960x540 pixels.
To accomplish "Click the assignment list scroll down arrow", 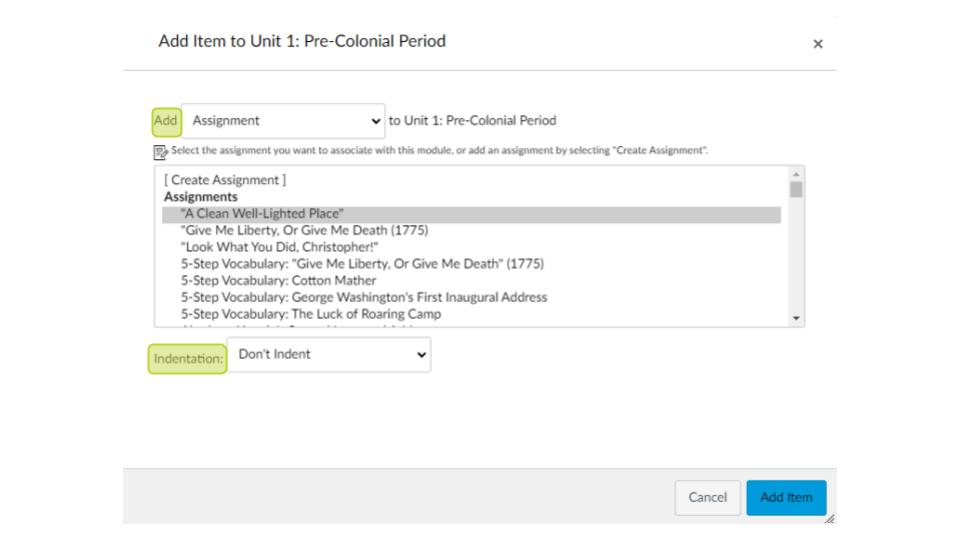I will pos(796,318).
